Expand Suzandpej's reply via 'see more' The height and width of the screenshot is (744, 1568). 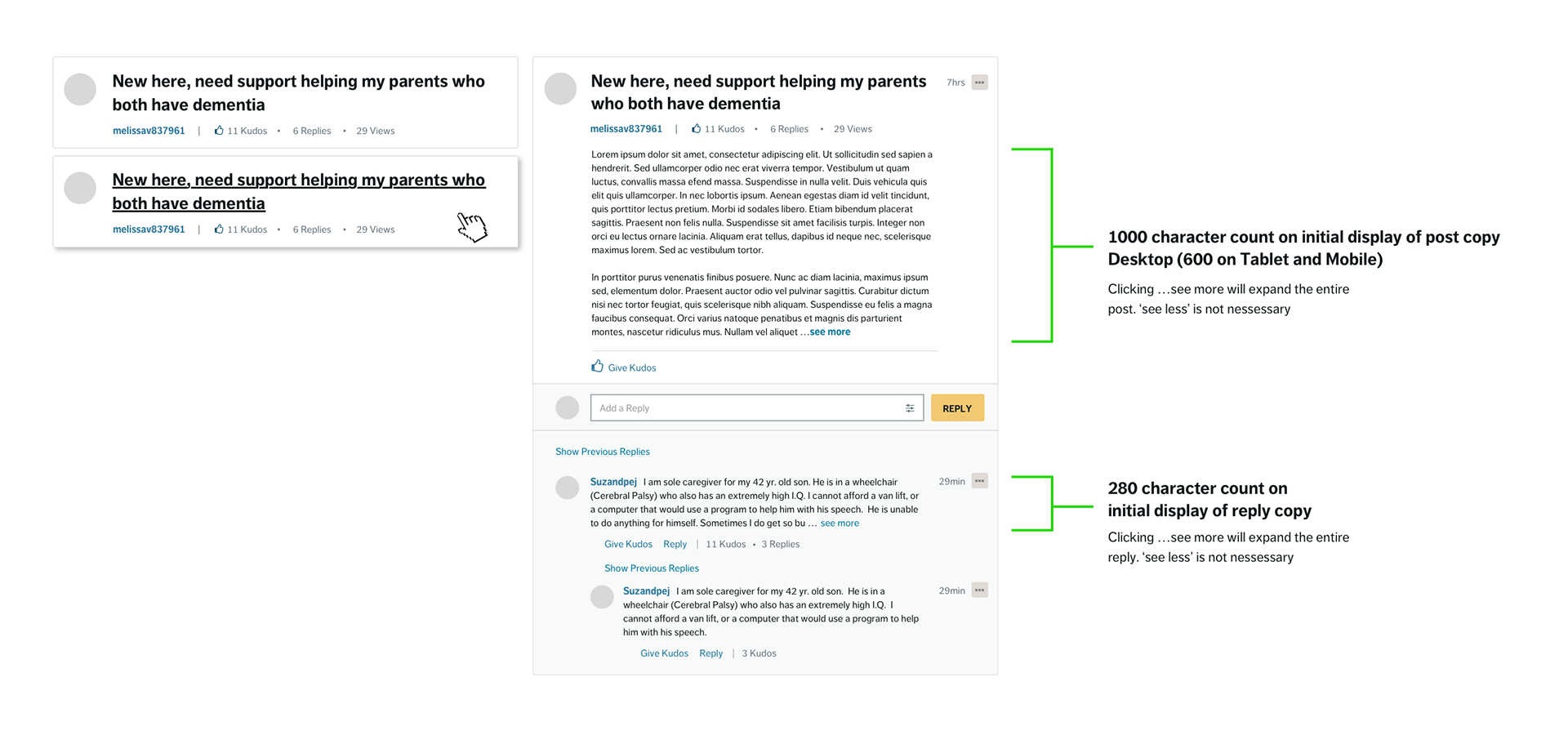(x=840, y=523)
